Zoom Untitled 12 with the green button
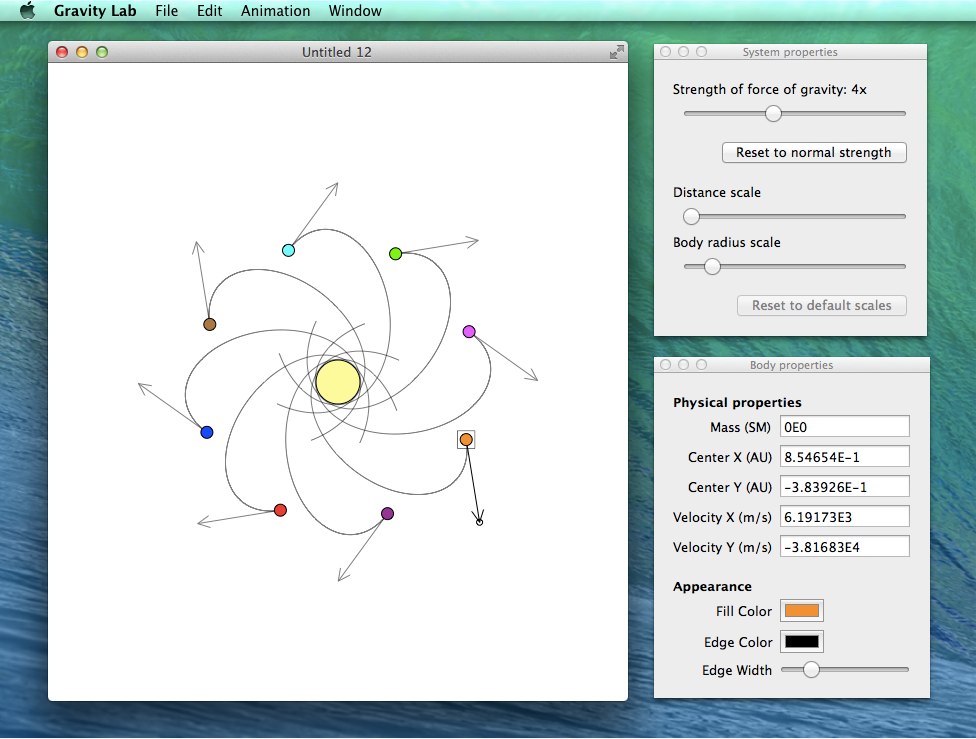The image size is (976, 739). tap(102, 52)
